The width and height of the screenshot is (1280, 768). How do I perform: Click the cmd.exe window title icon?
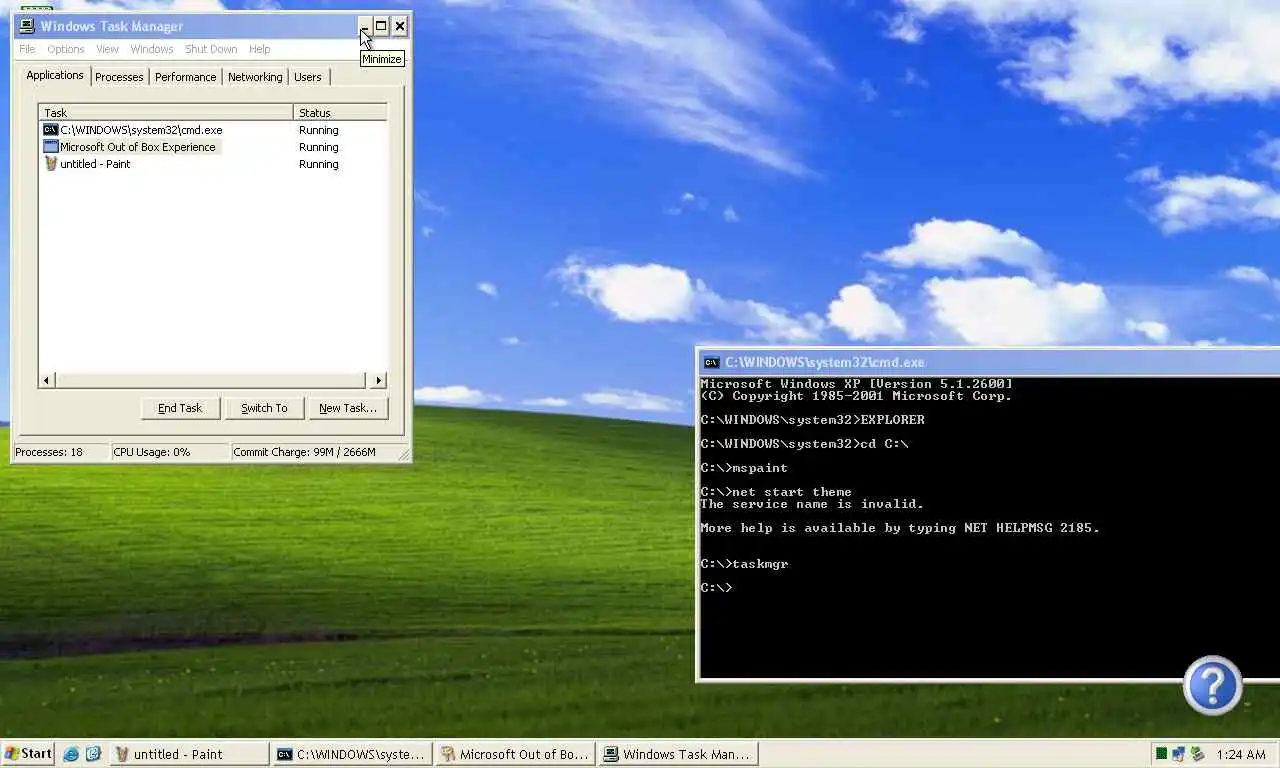(x=711, y=362)
